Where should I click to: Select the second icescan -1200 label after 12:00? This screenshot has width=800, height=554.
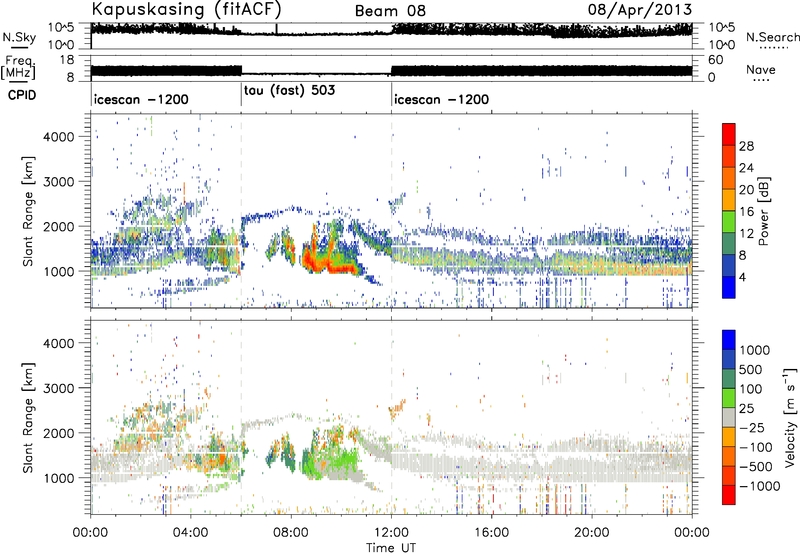click(441, 99)
